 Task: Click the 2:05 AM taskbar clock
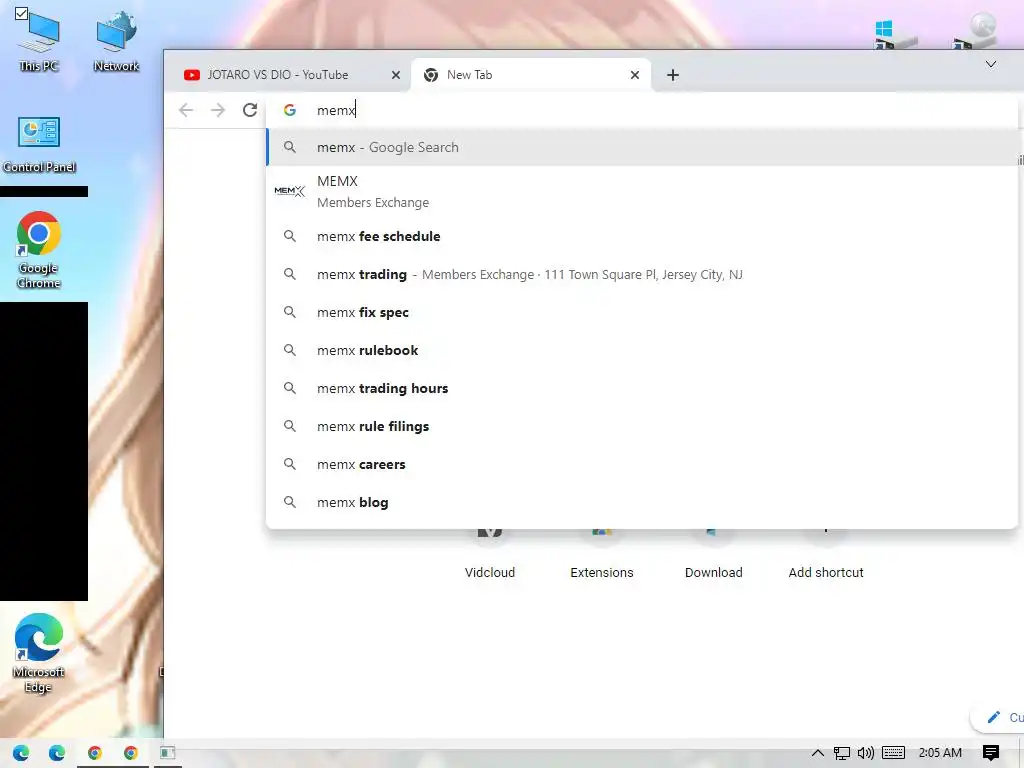[x=940, y=753]
